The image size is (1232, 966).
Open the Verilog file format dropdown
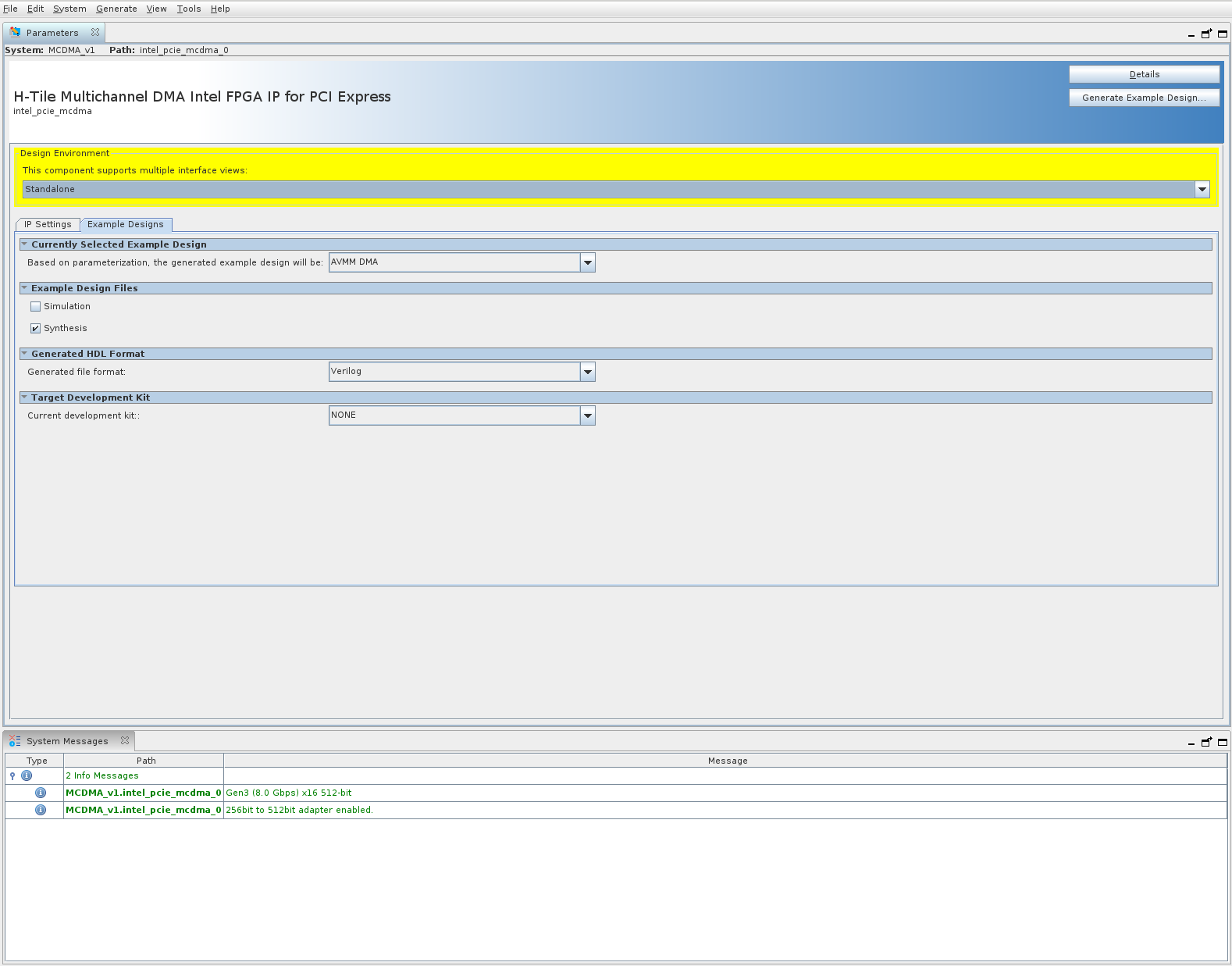pyautogui.click(x=588, y=372)
